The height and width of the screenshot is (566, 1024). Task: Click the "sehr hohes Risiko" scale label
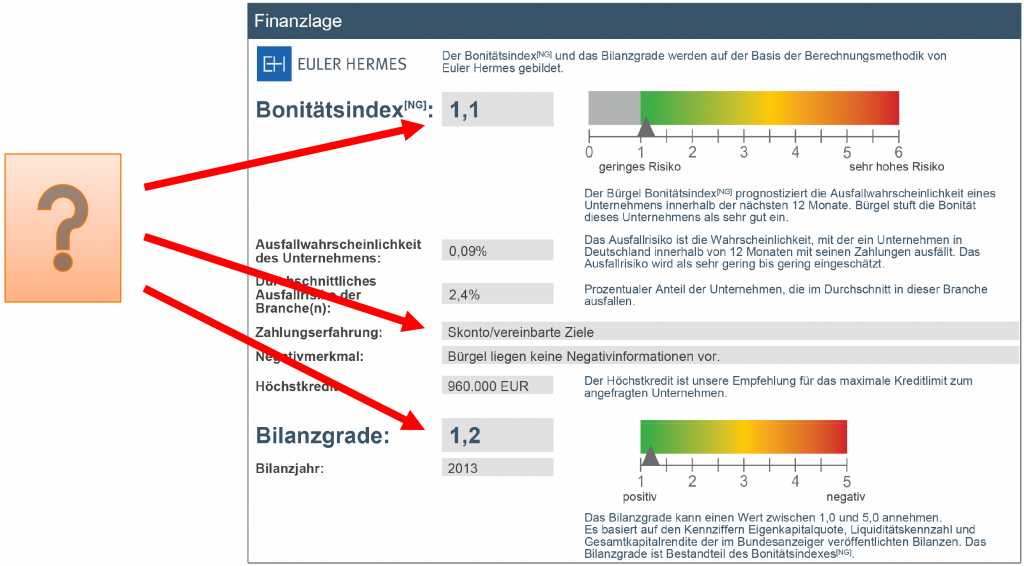(896, 167)
